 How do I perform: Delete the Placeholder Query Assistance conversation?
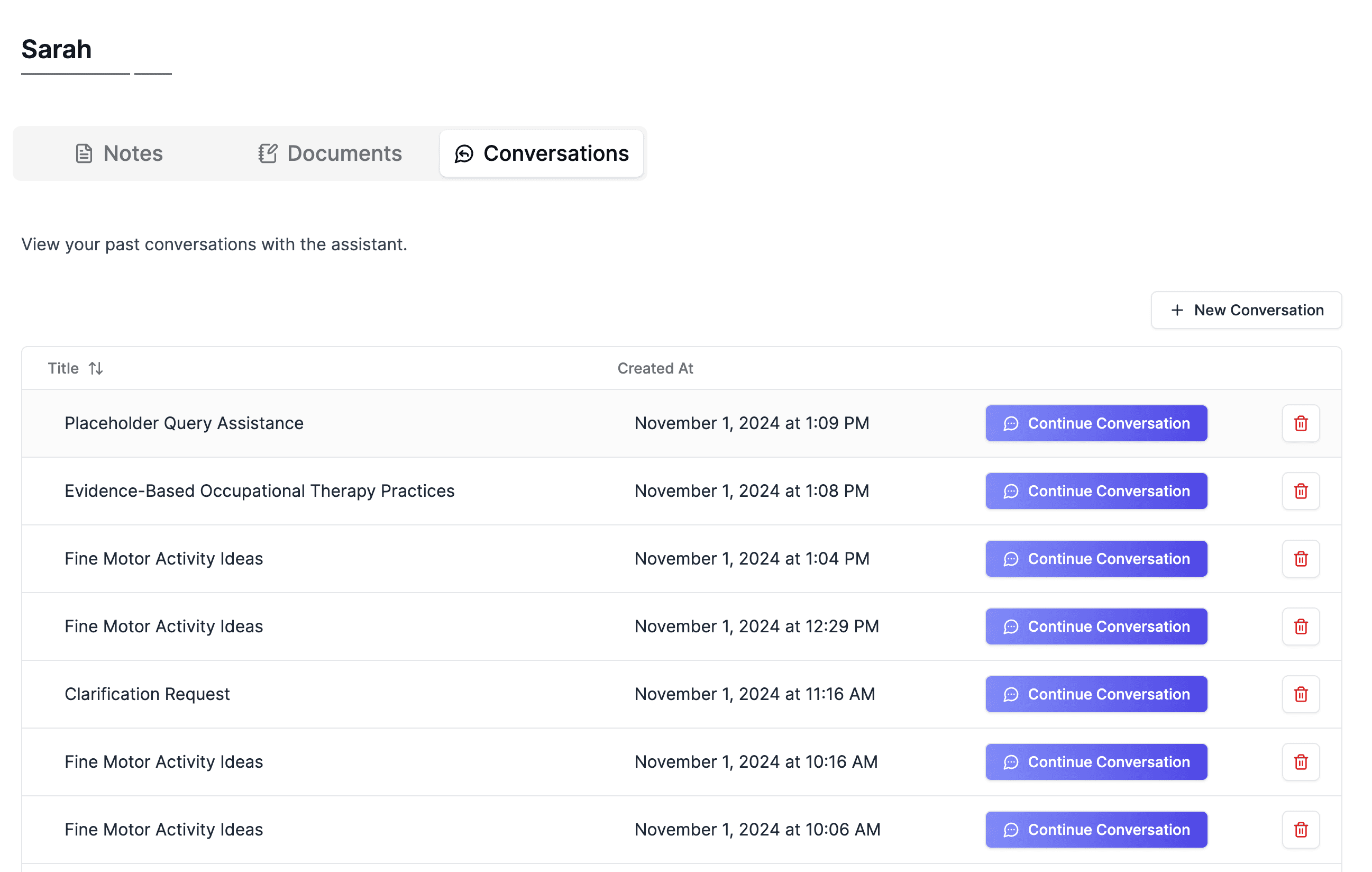1300,423
